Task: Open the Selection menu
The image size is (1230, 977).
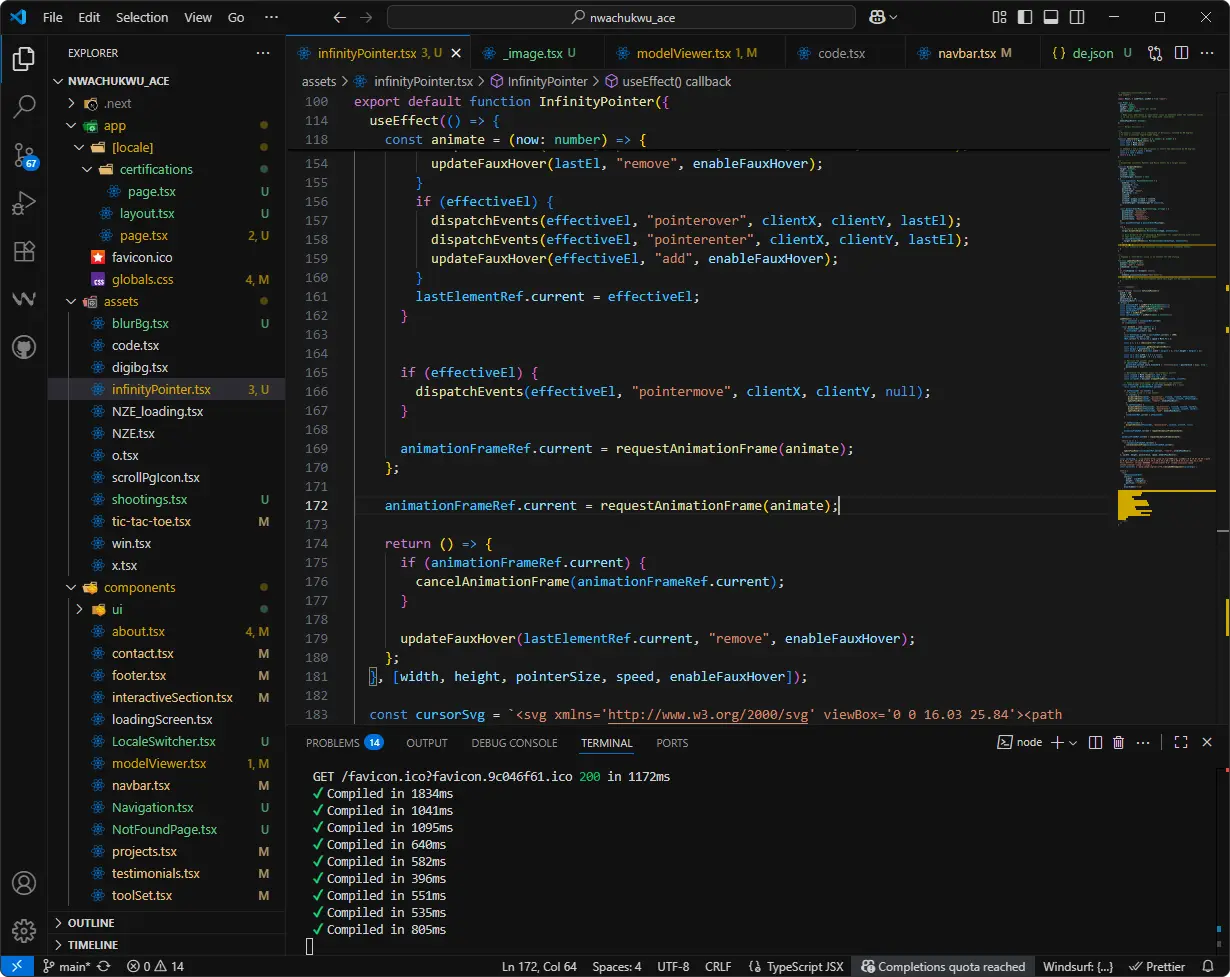Action: 142,17
